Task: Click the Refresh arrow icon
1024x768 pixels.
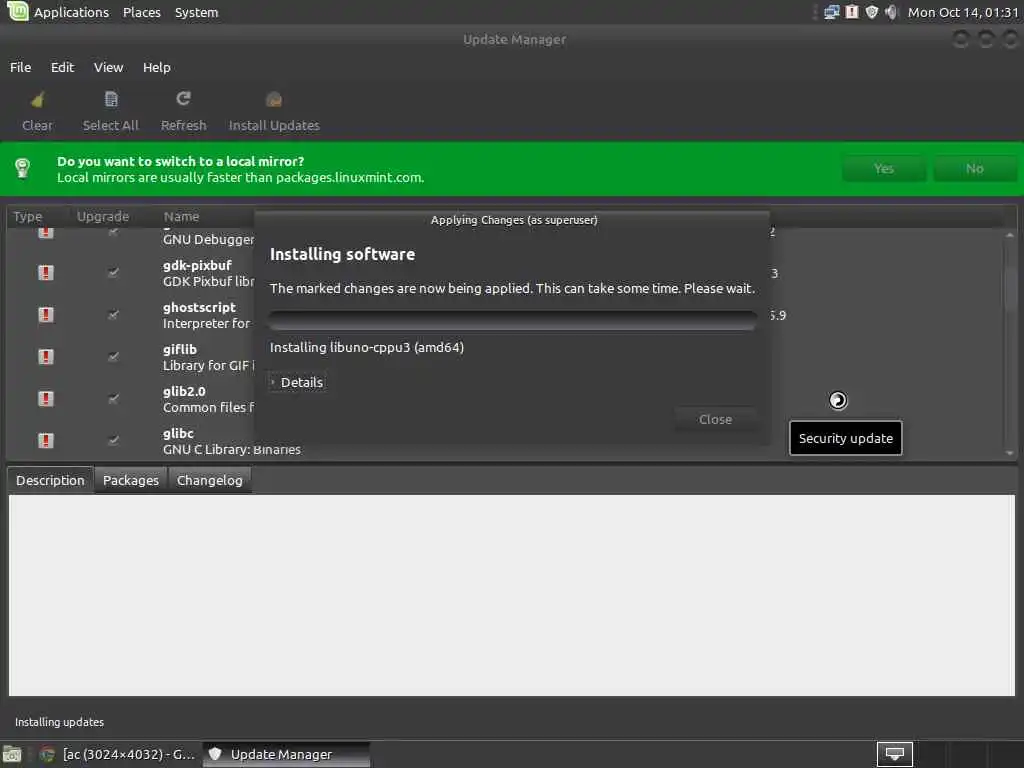Action: pos(184,99)
